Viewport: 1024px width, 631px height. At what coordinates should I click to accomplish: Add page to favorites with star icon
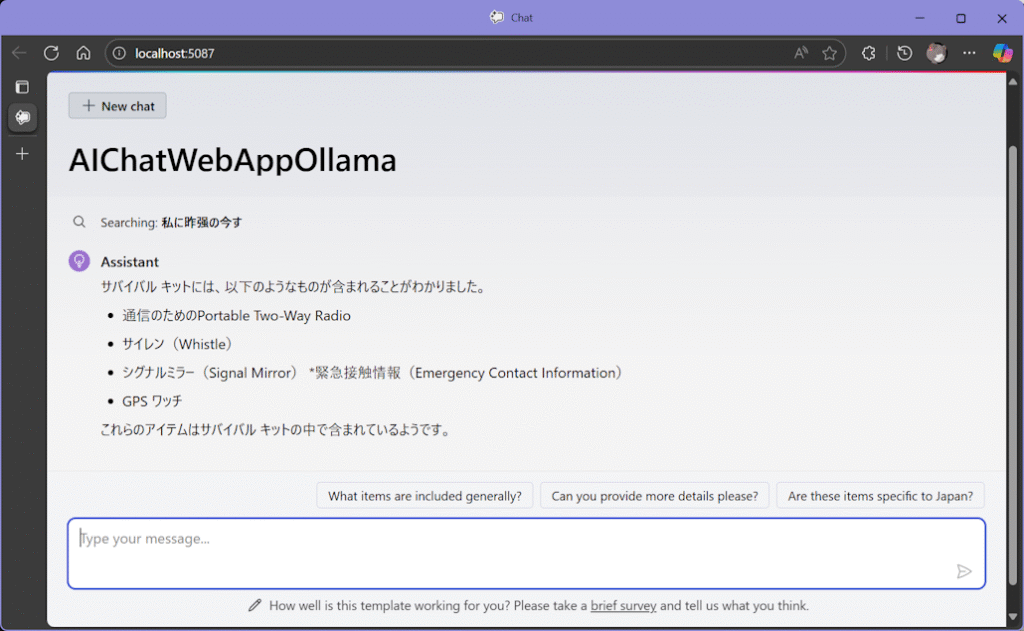(x=829, y=53)
